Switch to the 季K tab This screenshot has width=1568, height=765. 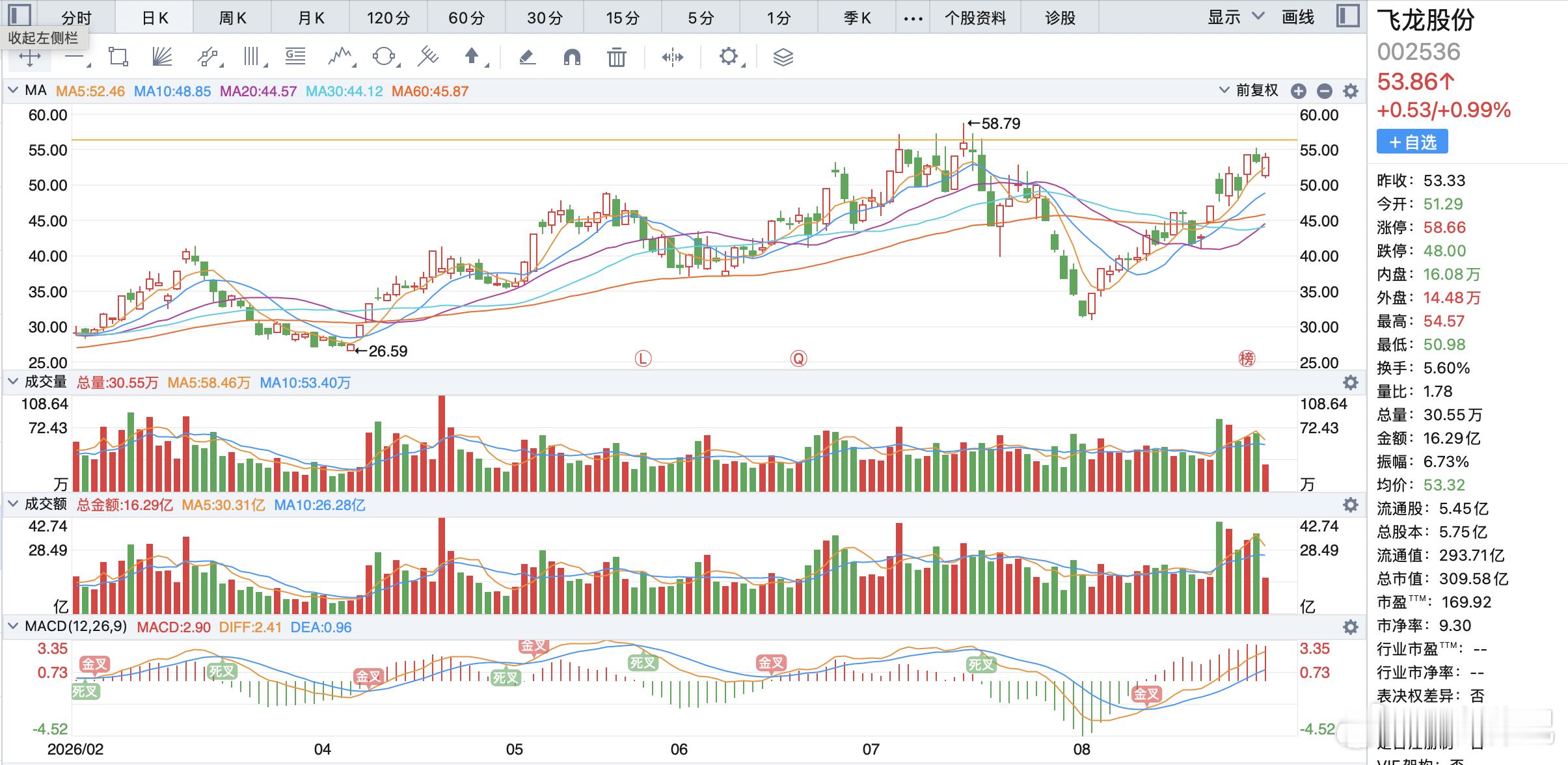click(858, 18)
